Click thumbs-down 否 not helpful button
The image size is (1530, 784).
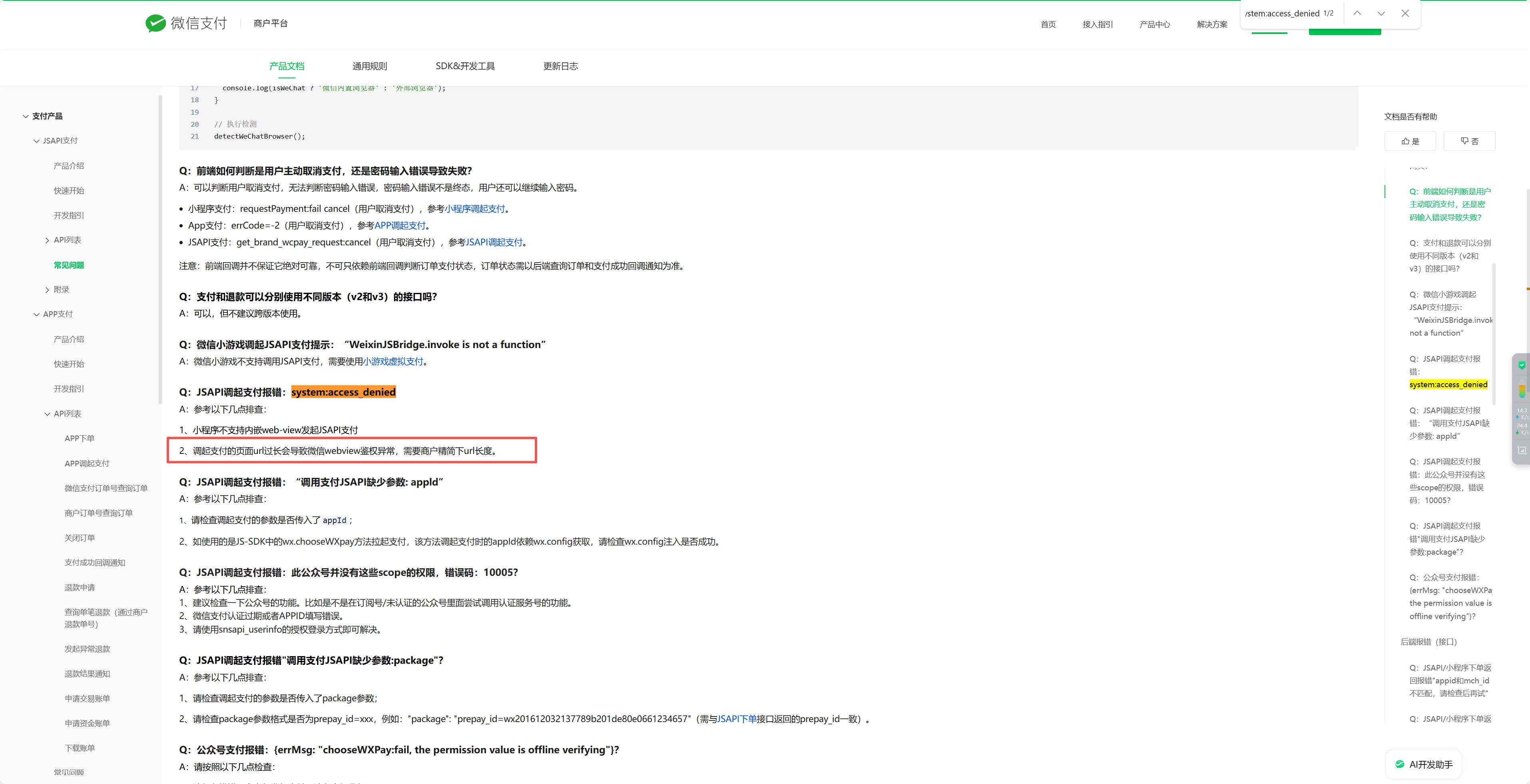pyautogui.click(x=1469, y=141)
